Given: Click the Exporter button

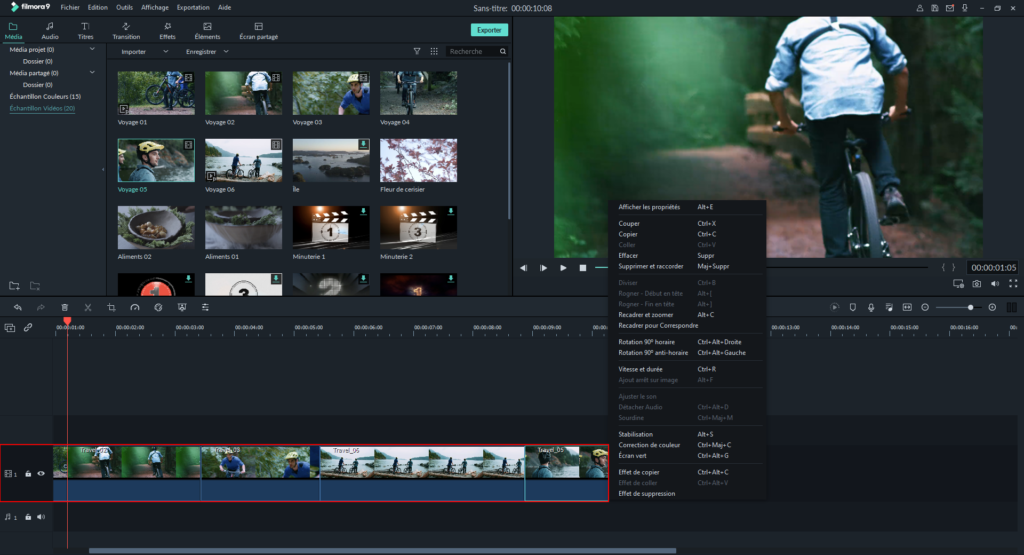Looking at the screenshot, I should tap(489, 30).
